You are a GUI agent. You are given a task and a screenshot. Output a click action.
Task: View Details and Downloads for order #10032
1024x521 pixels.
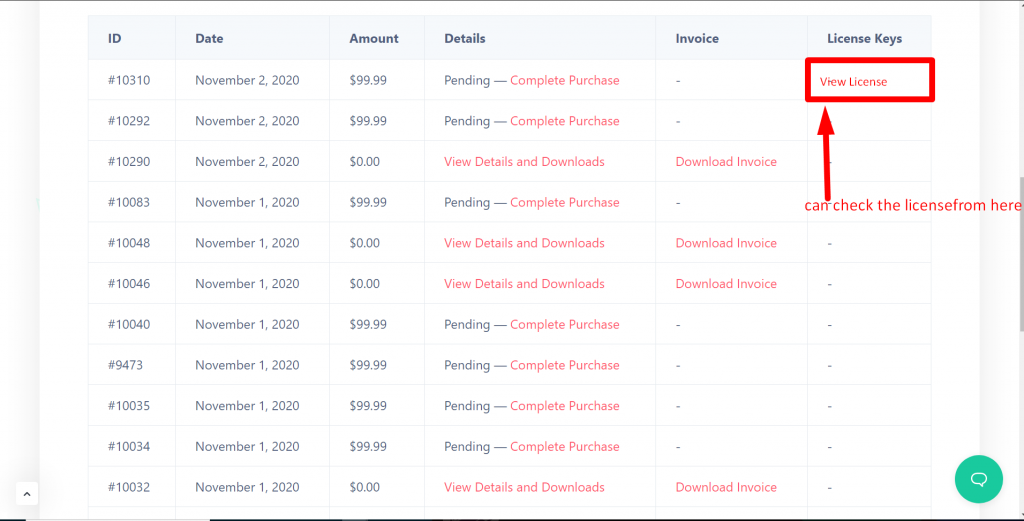pos(524,488)
